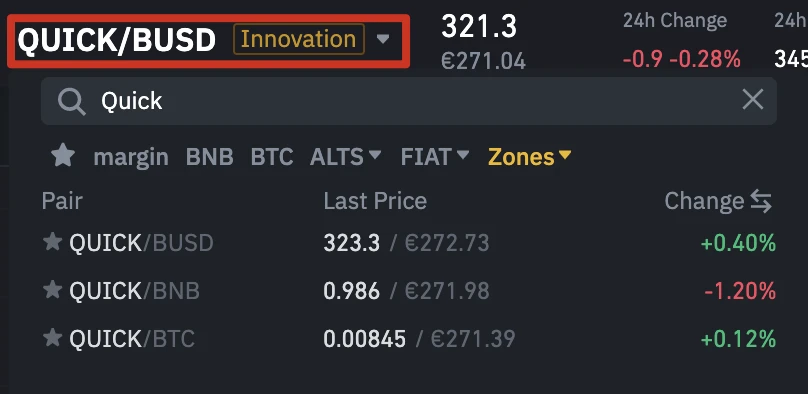Switch to the BTC market tab
808x394 pixels.
(272, 157)
